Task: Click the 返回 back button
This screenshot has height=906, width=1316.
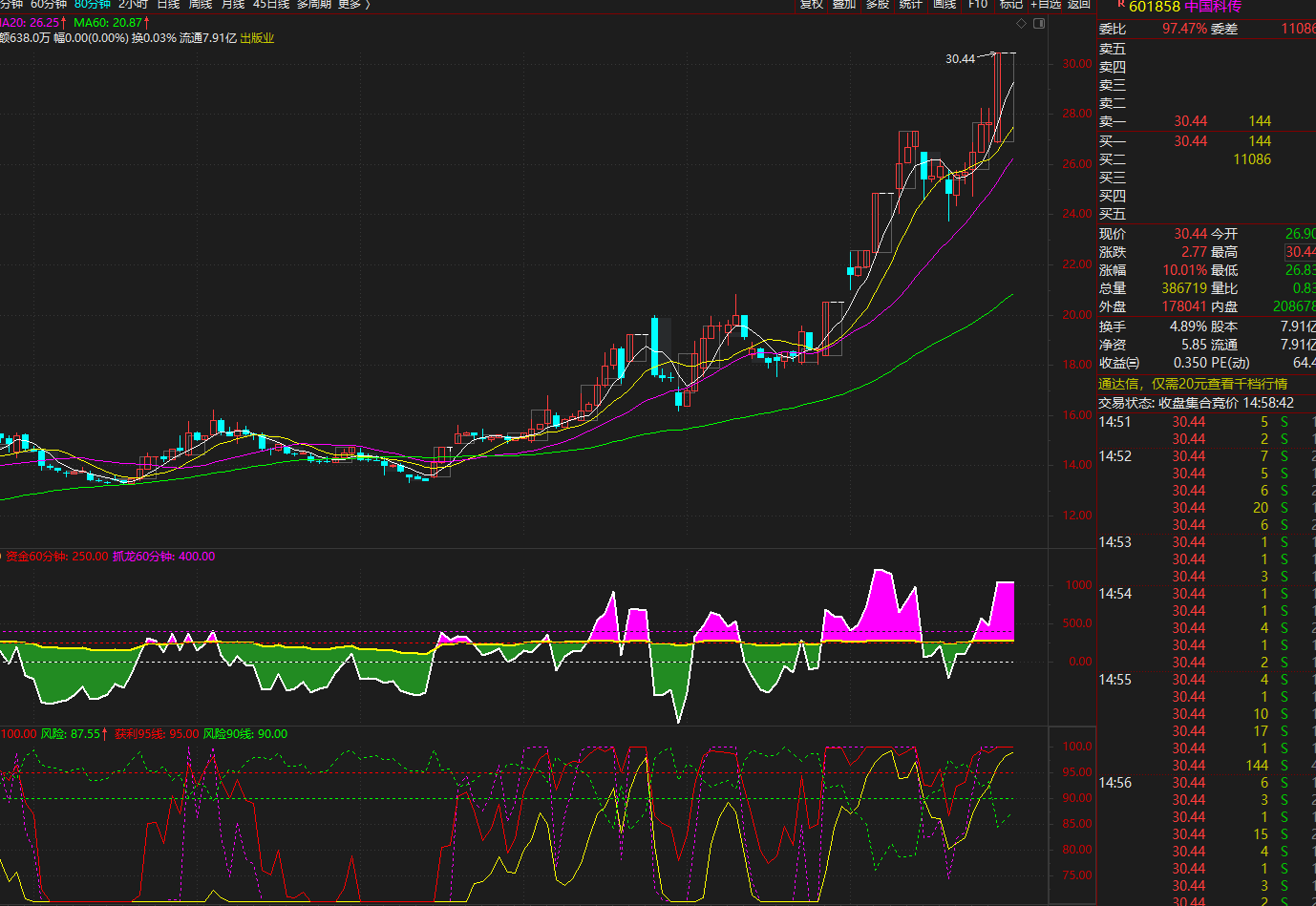Action: tap(1079, 5)
